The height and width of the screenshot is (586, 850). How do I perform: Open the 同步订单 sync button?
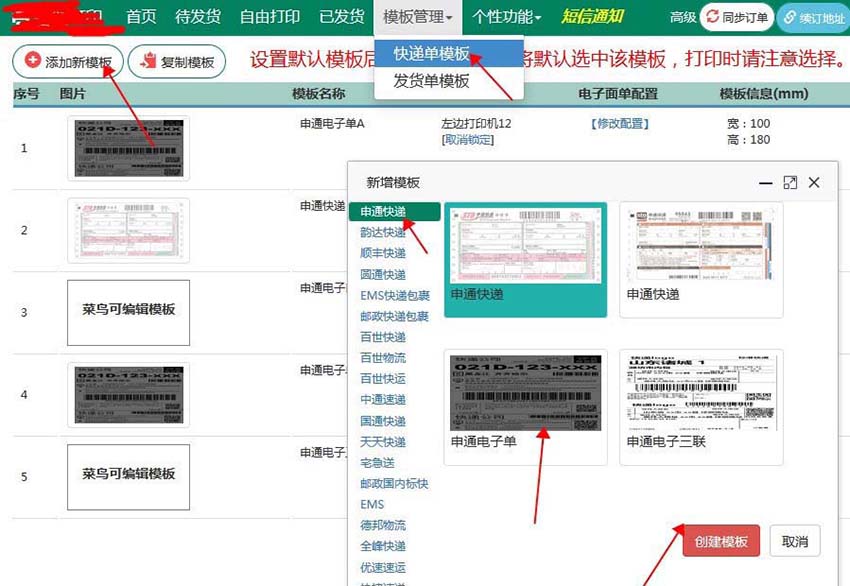click(x=737, y=17)
